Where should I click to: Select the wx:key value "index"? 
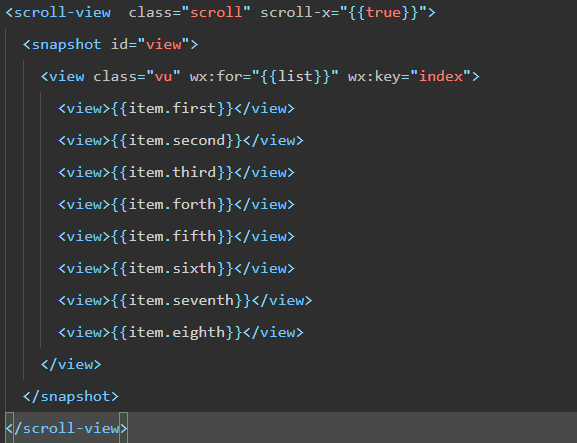pyautogui.click(x=440, y=77)
